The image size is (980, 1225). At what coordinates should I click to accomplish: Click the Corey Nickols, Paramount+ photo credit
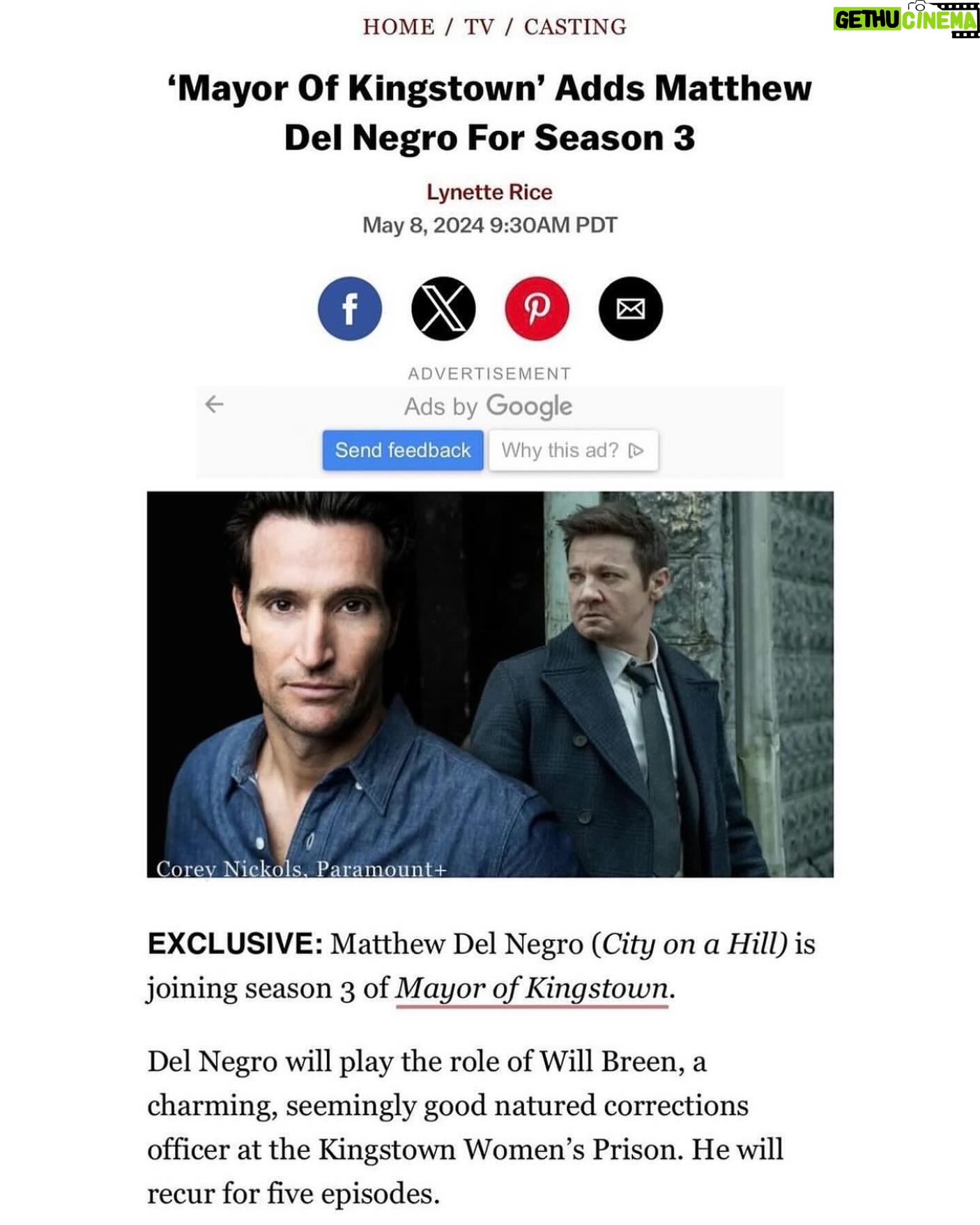click(x=301, y=868)
